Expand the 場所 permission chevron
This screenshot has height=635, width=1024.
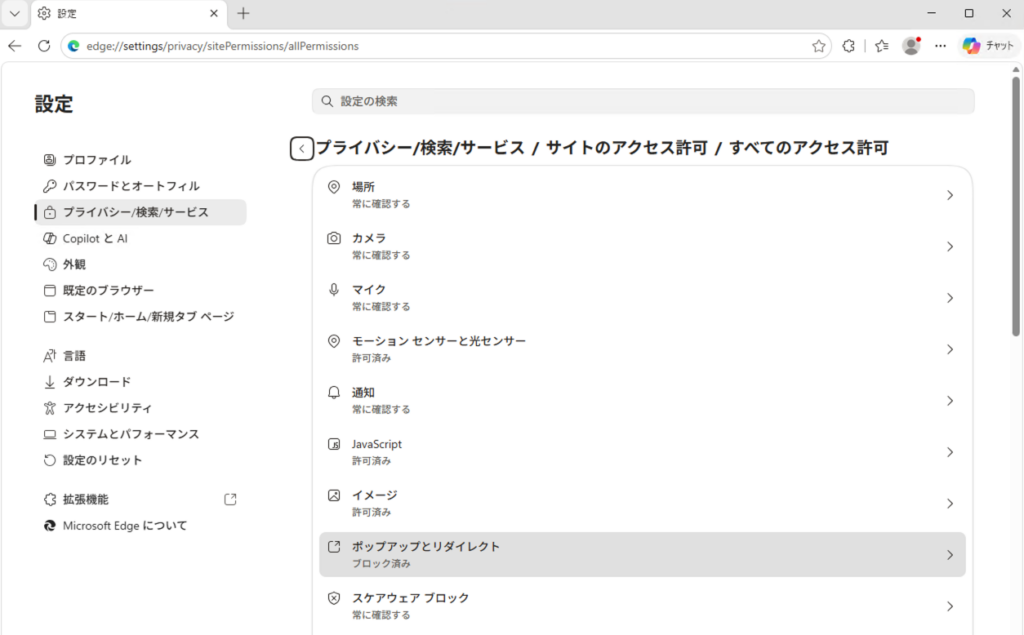click(x=950, y=195)
